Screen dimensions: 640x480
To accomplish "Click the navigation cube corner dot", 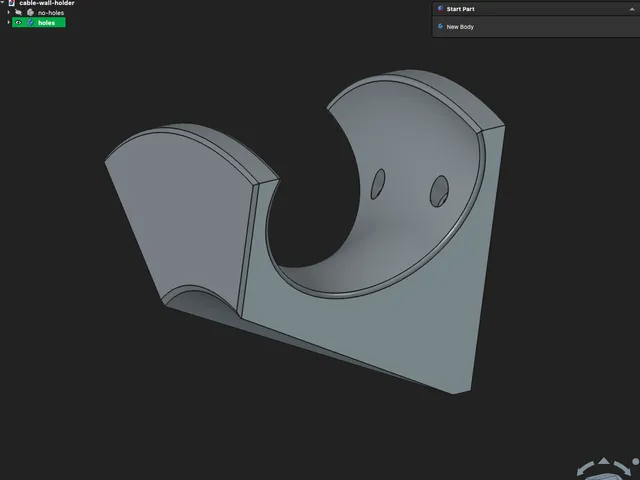I will tap(636, 462).
